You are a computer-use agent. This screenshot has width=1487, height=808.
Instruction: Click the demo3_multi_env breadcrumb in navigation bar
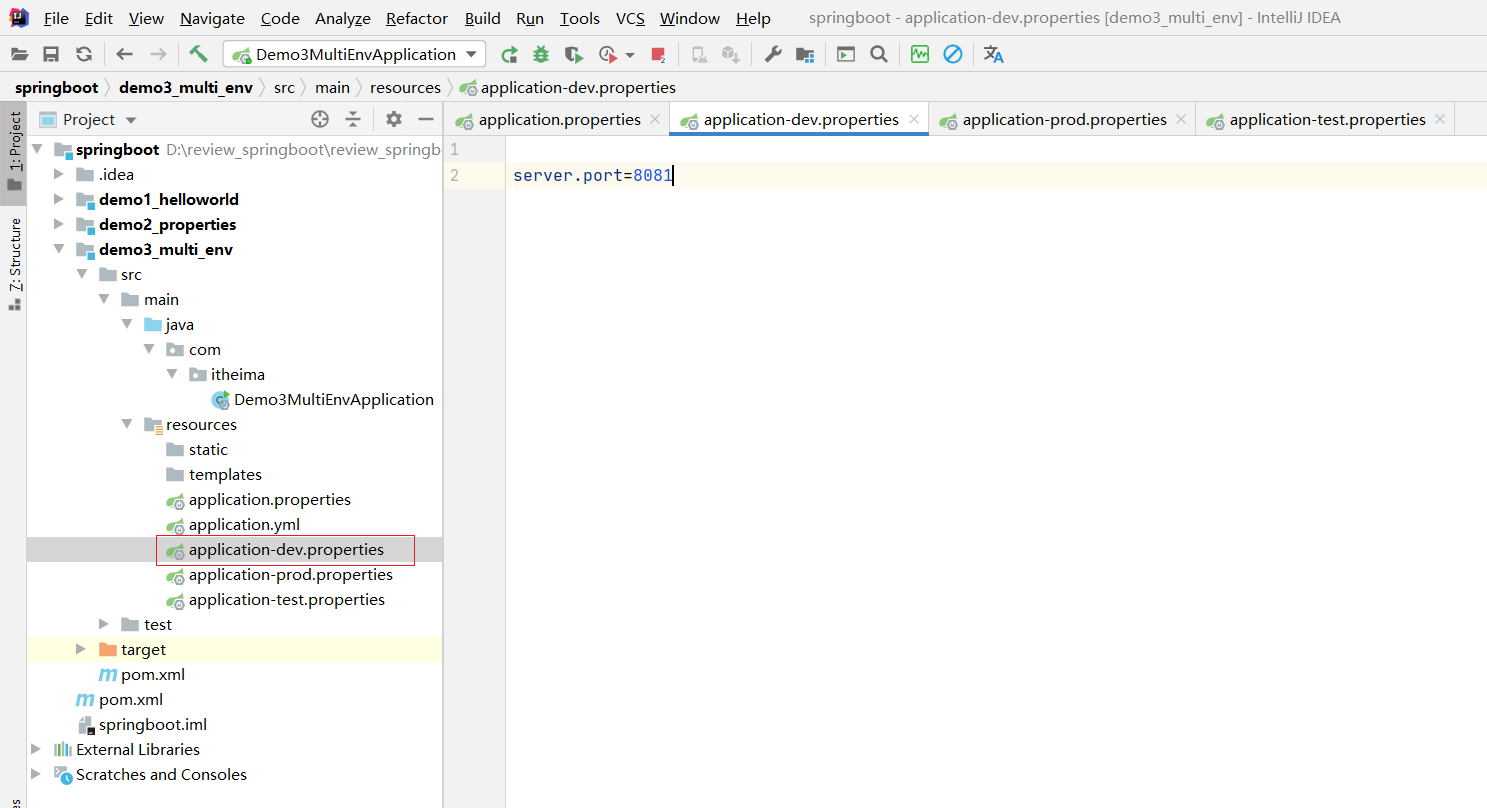186,87
